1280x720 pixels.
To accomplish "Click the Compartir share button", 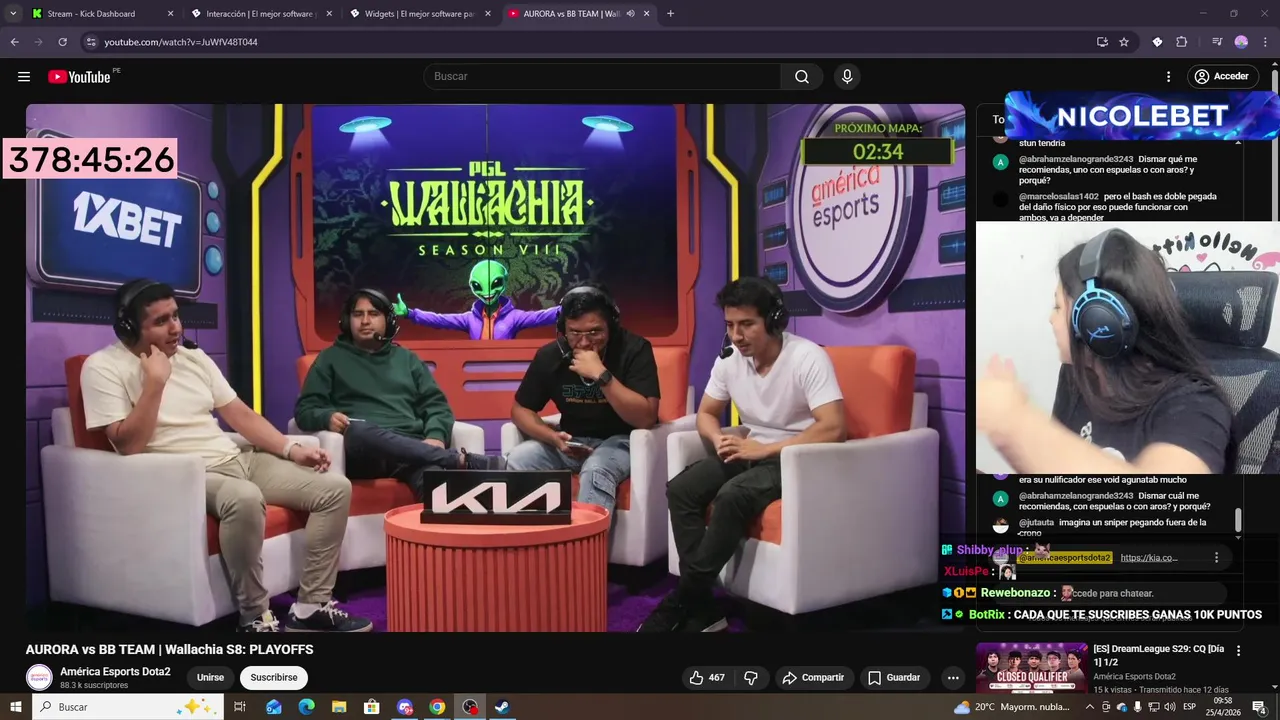I will coord(813,677).
